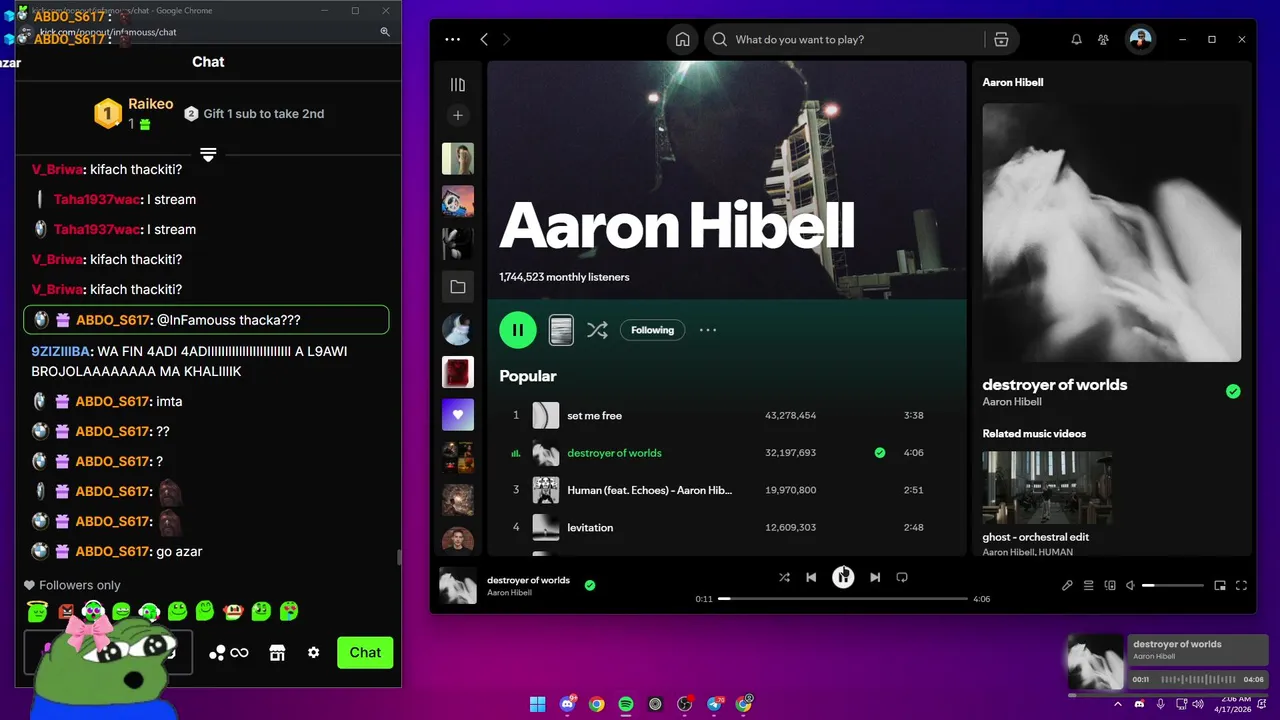
Task: Open the folder icon in Spotify sidebar
Action: point(458,287)
